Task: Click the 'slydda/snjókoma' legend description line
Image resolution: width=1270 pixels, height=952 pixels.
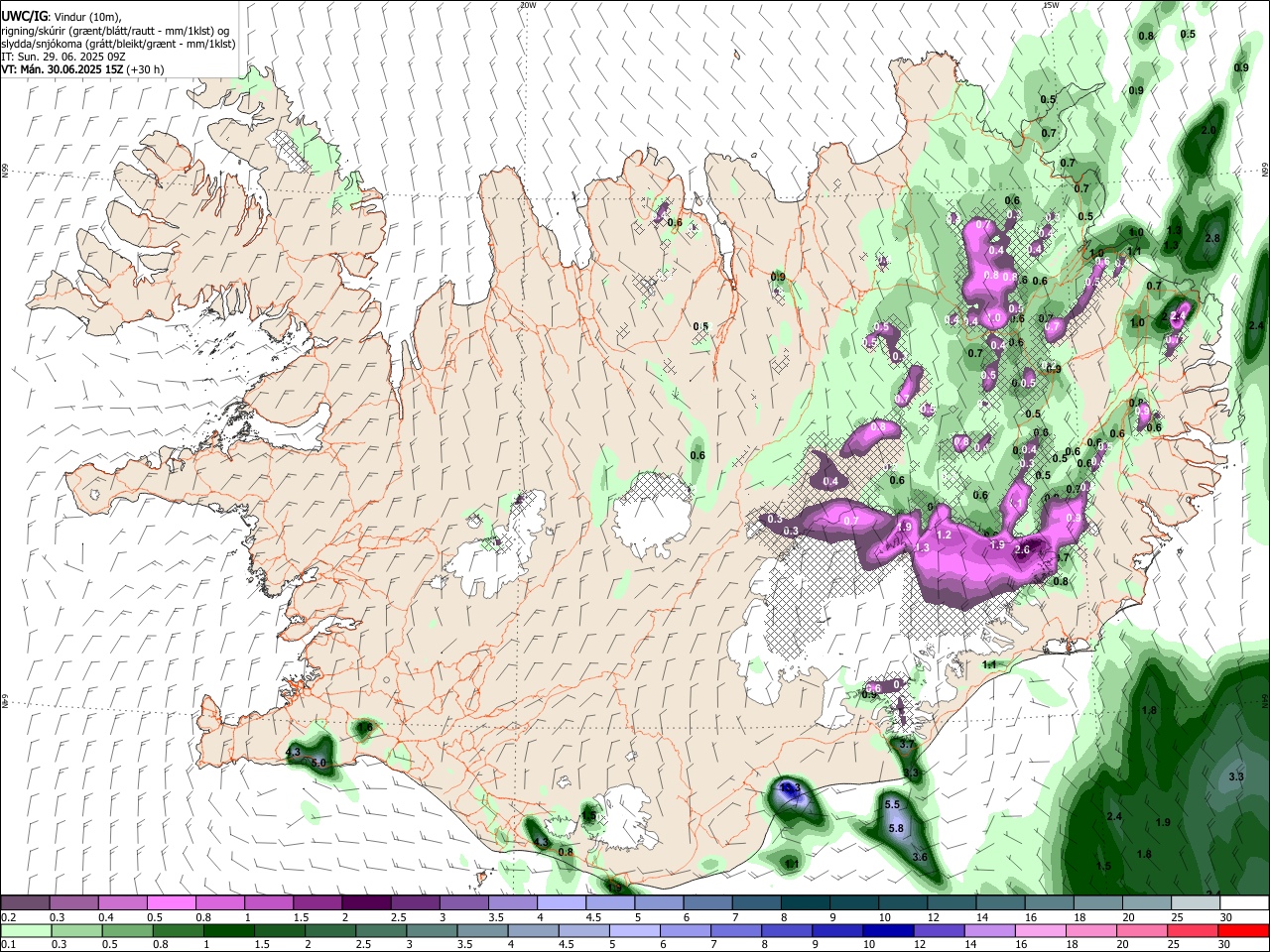Action: (x=118, y=44)
